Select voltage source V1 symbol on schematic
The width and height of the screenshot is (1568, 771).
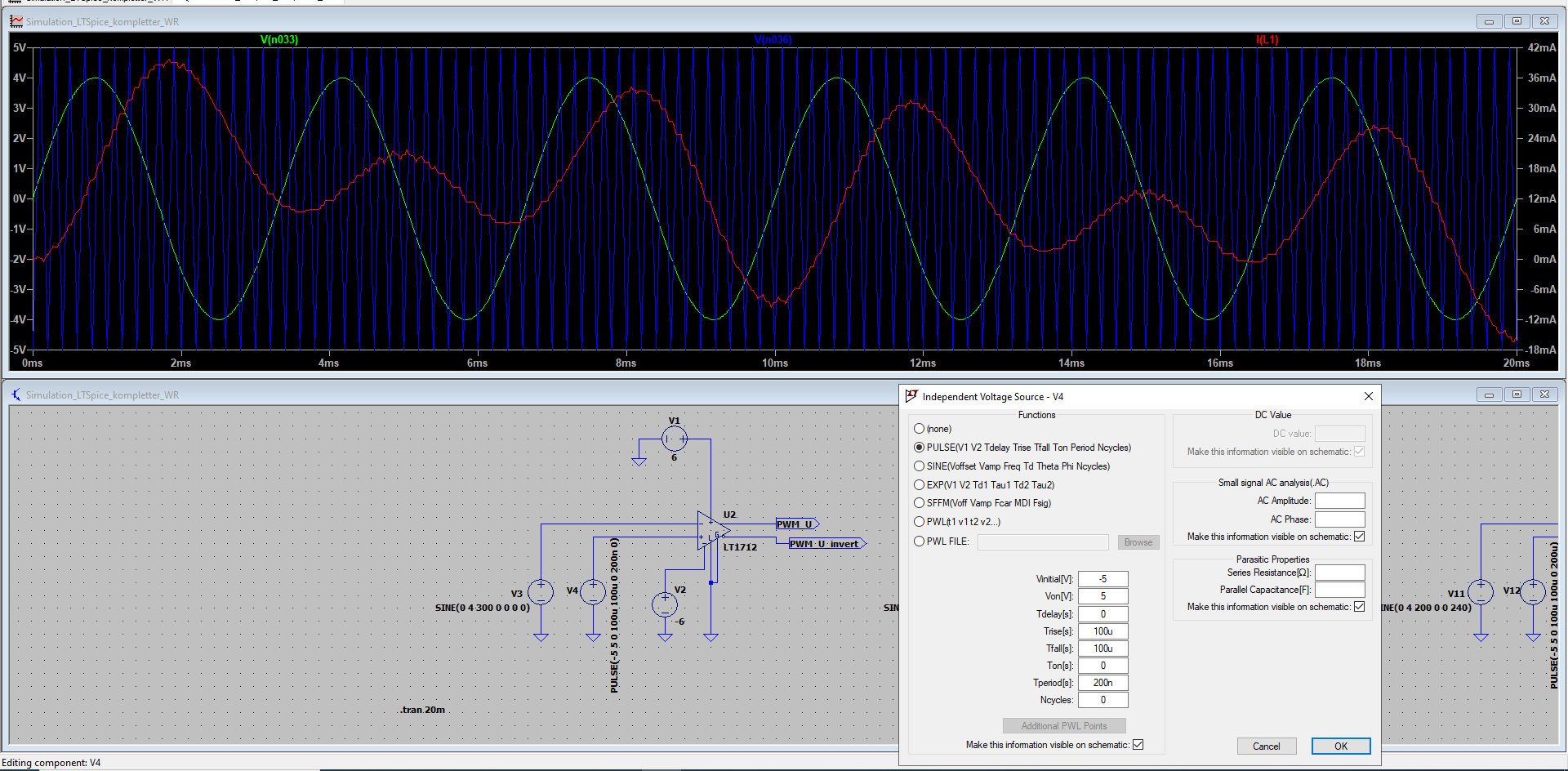(675, 439)
